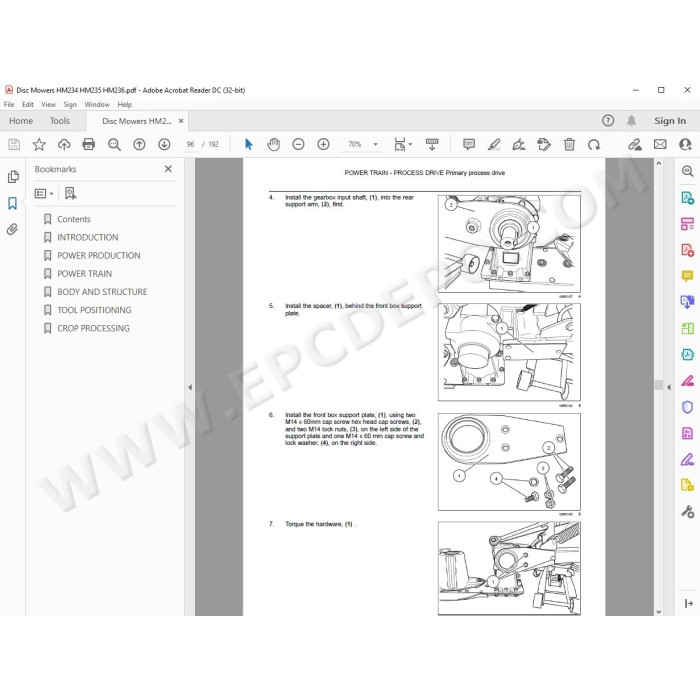Screen dimensions: 700x700
Task: Open the POWER TRAIN bookmark
Action: click(84, 274)
